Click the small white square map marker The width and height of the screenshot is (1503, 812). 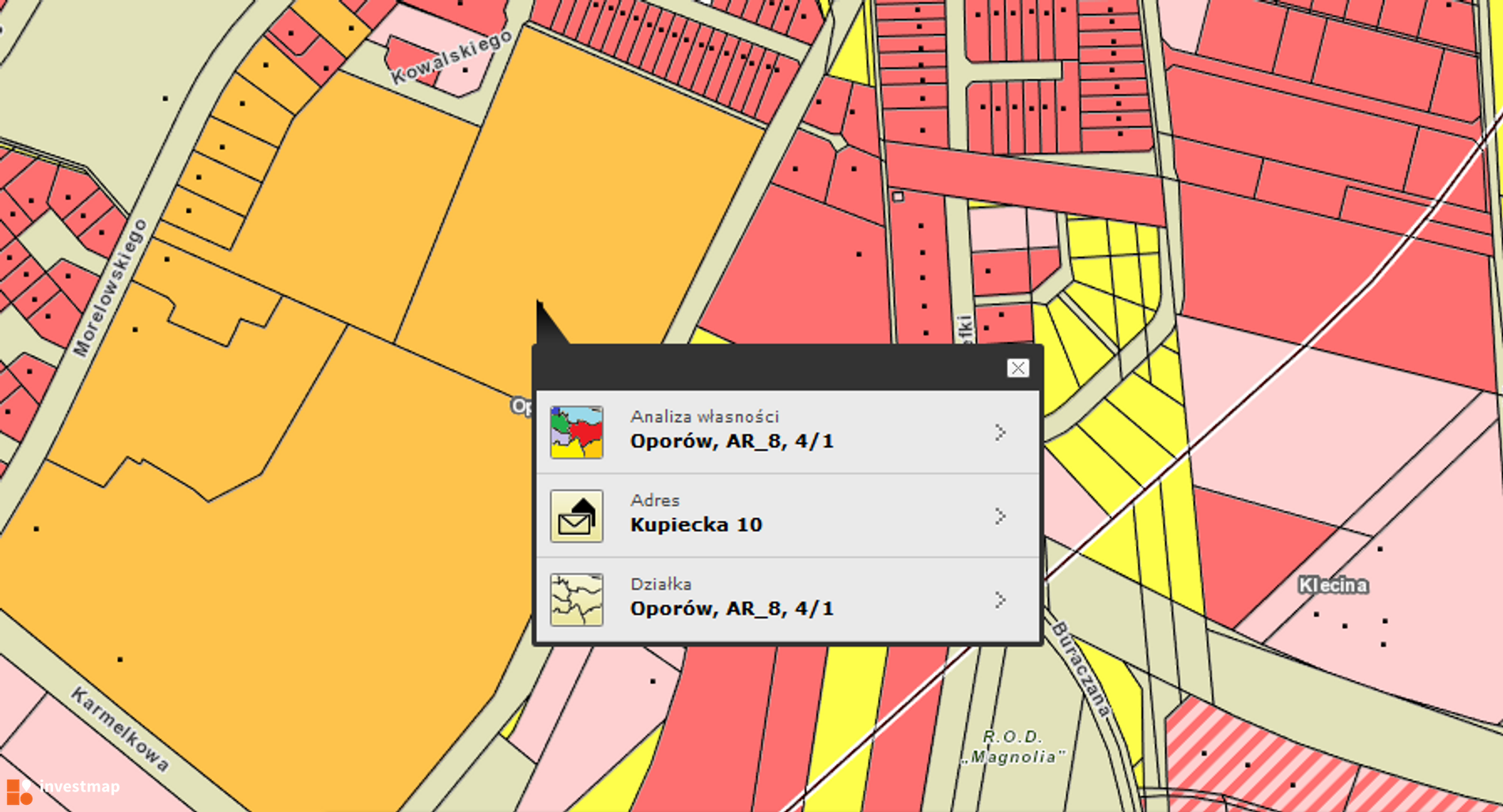(898, 196)
